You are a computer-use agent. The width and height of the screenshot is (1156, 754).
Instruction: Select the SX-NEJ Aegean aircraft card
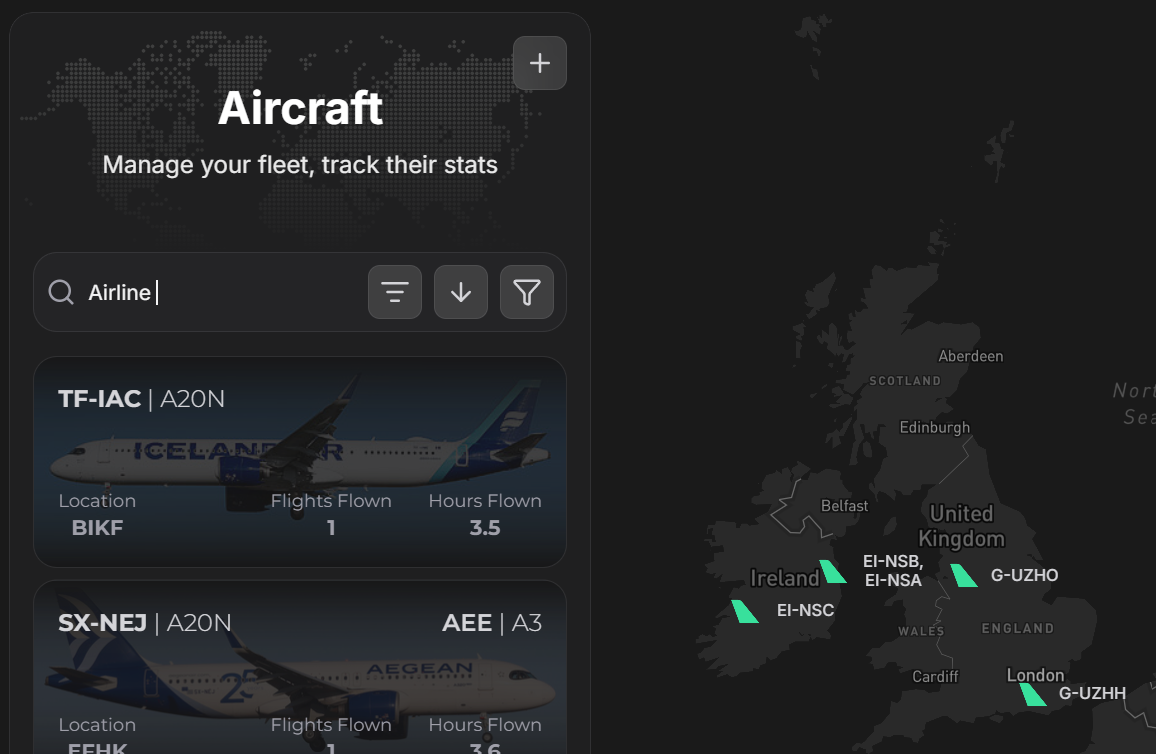300,667
